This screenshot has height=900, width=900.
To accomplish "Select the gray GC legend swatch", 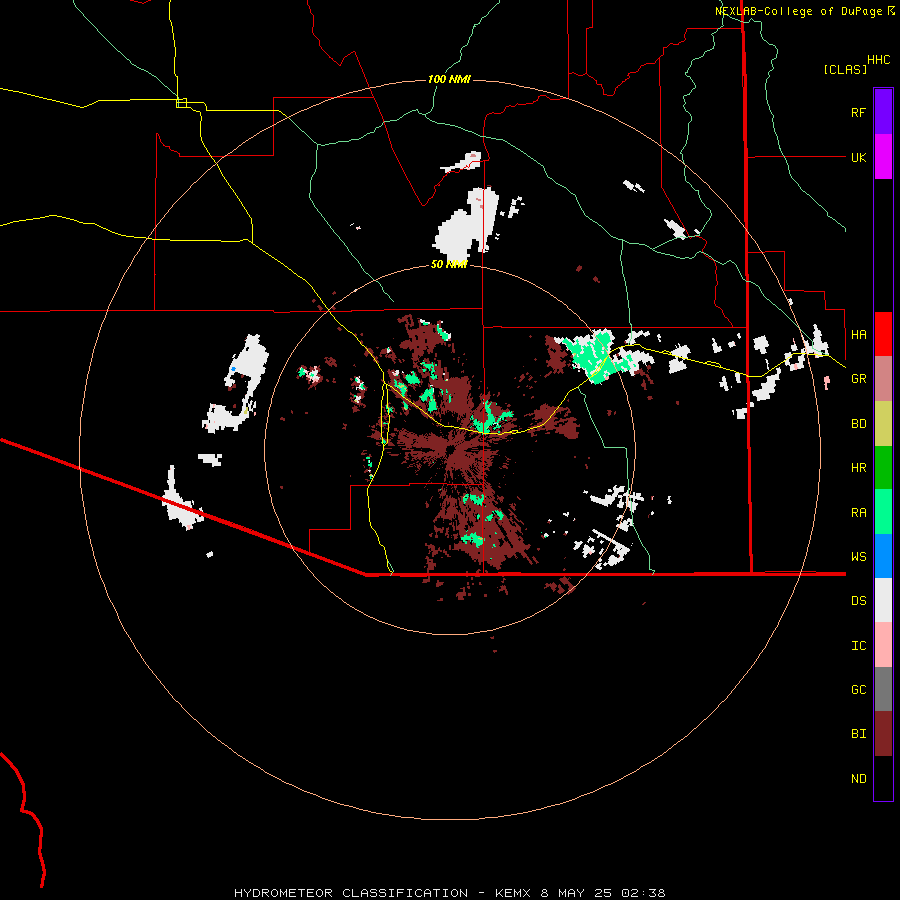I will point(883,689).
